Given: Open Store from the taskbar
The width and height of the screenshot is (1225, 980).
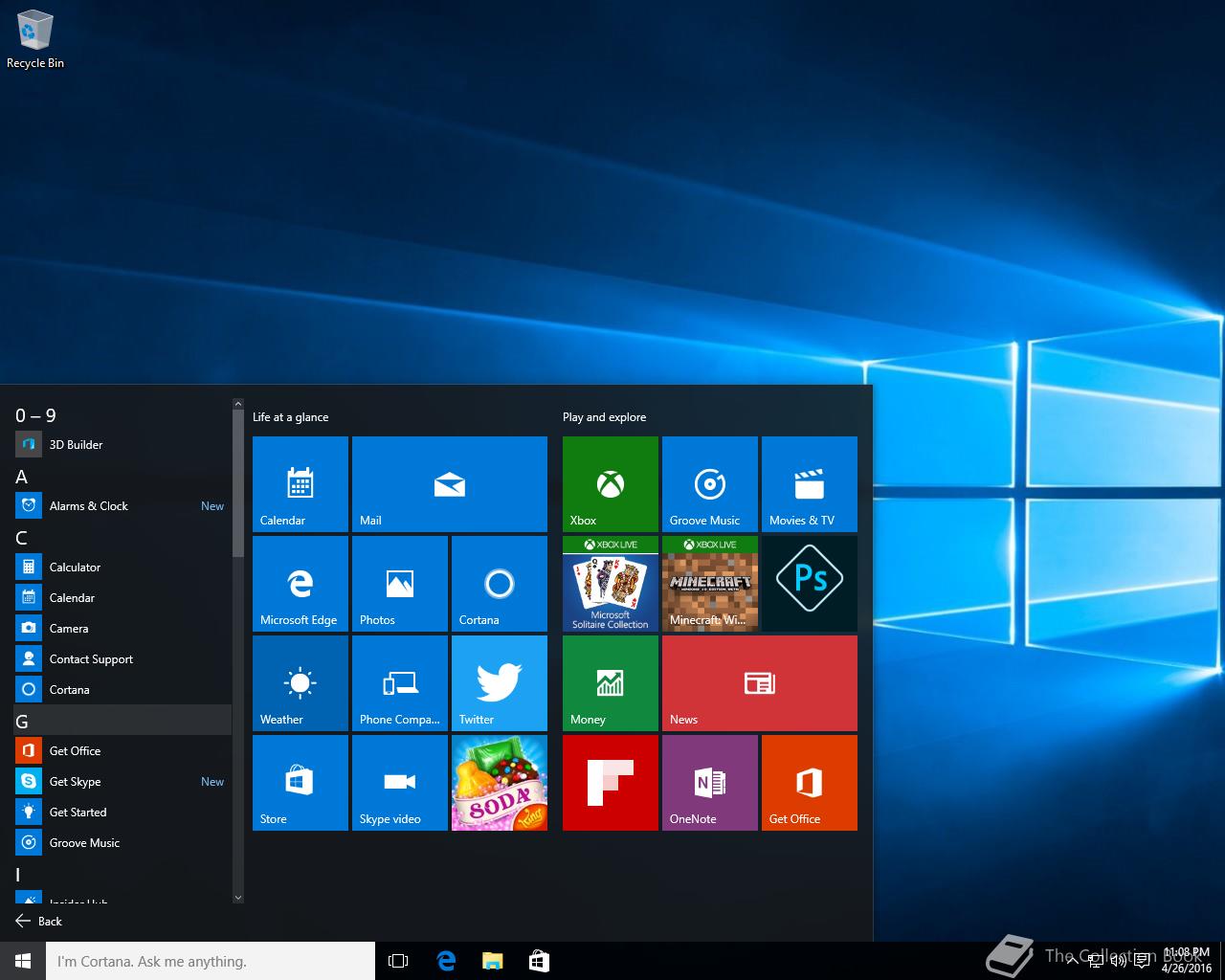Looking at the screenshot, I should coord(539,961).
